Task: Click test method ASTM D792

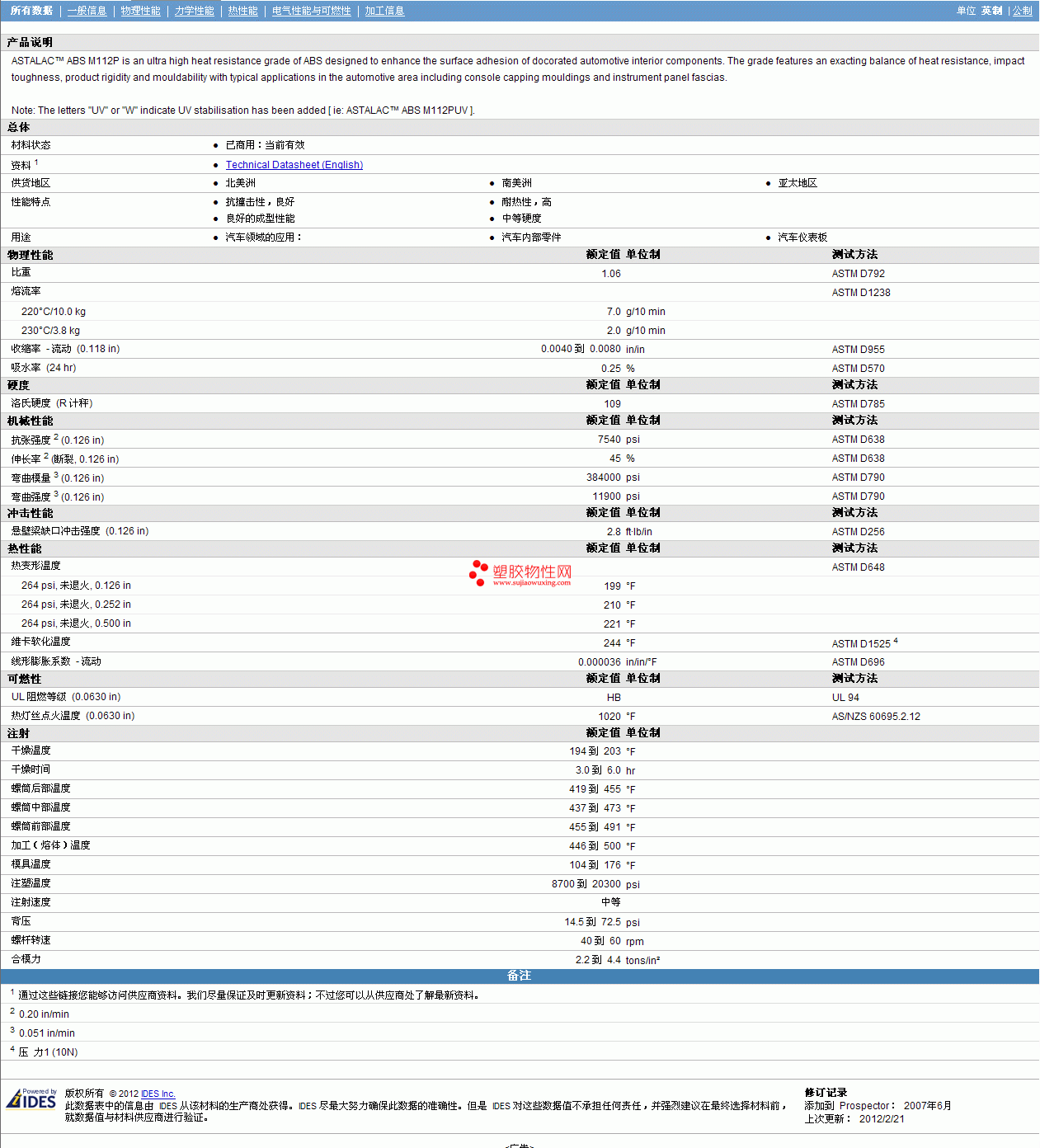Action: coord(859,274)
